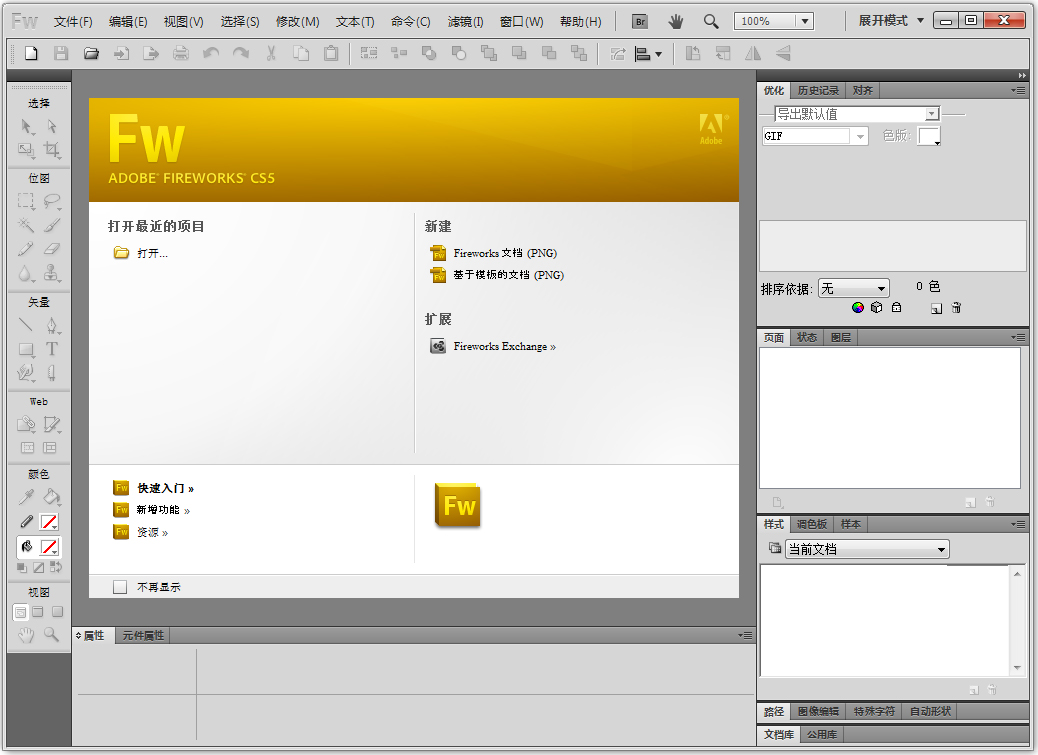Image resolution: width=1038 pixels, height=755 pixels.
Task: Click the Open folder icon in toolbar
Action: coord(91,54)
